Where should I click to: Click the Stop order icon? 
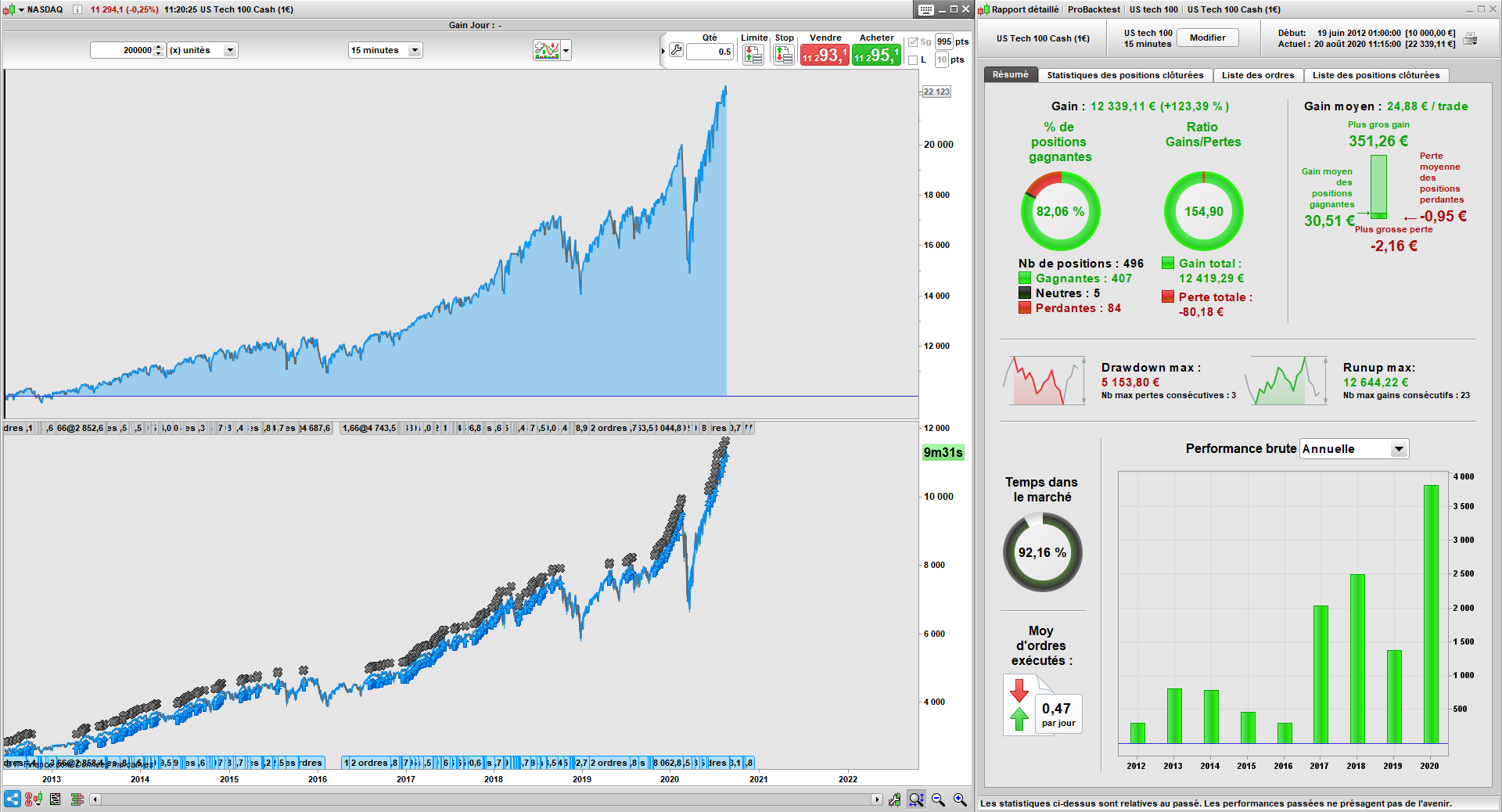pyautogui.click(x=783, y=55)
